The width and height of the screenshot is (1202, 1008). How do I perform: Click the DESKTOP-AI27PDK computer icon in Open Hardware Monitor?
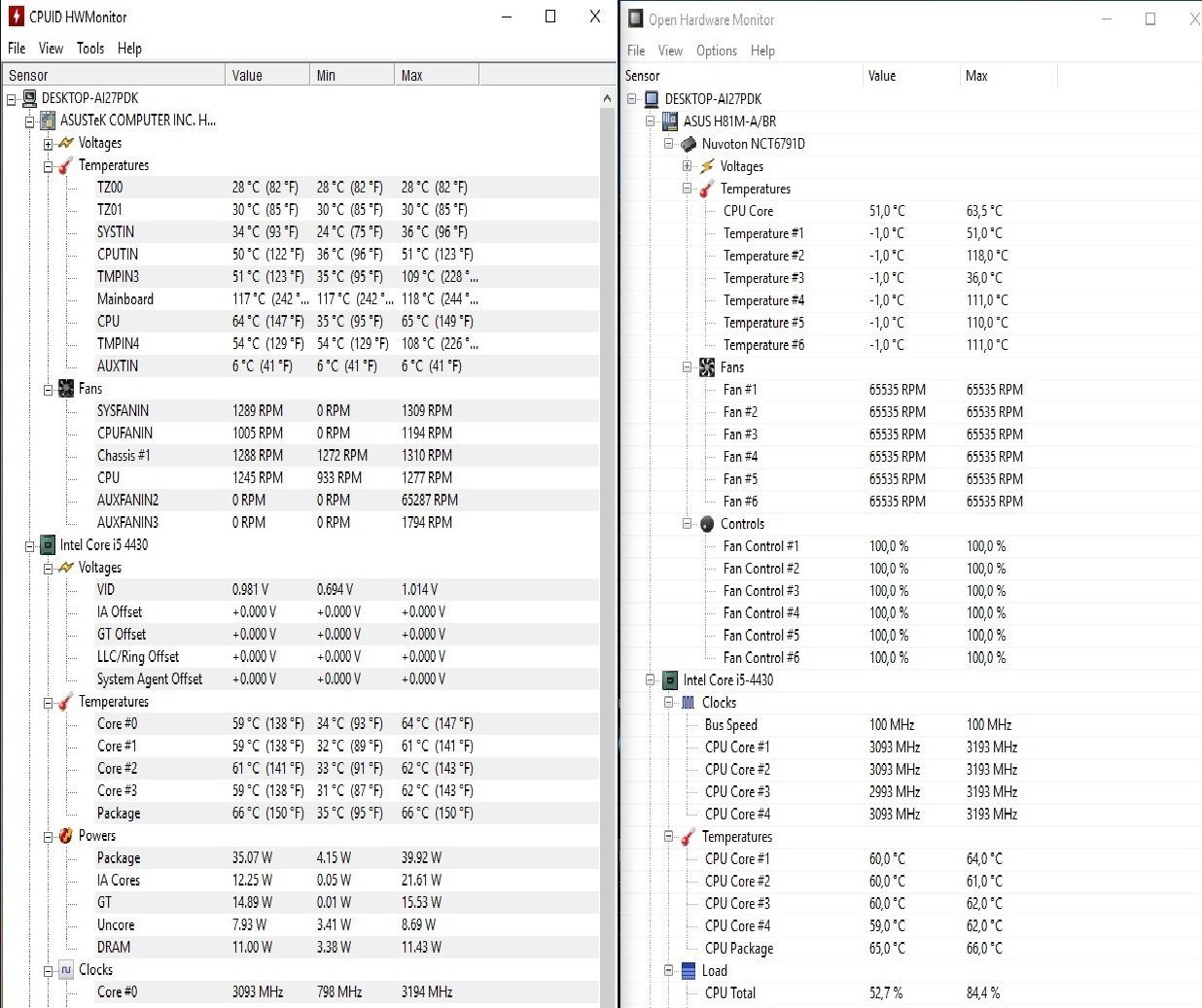[x=652, y=99]
